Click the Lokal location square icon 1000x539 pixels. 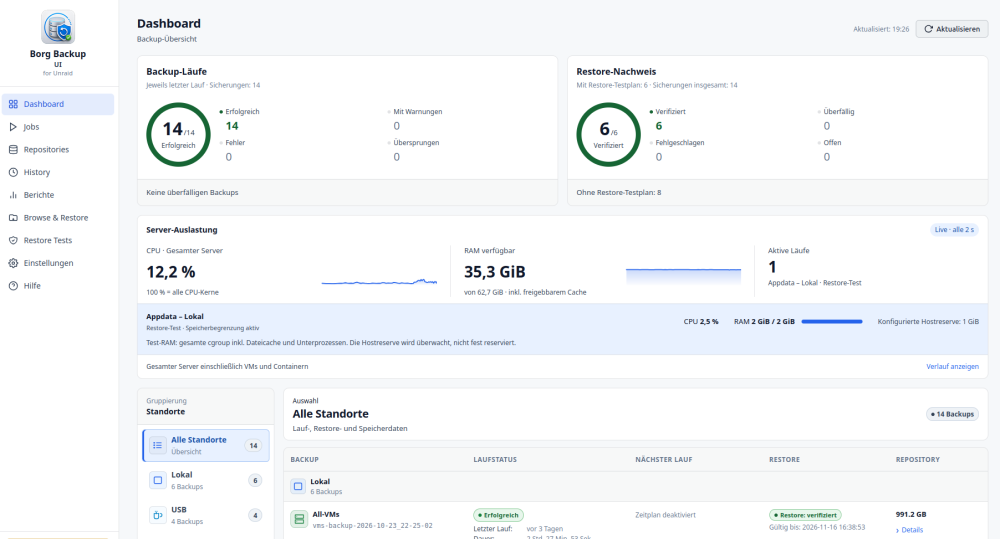point(158,480)
